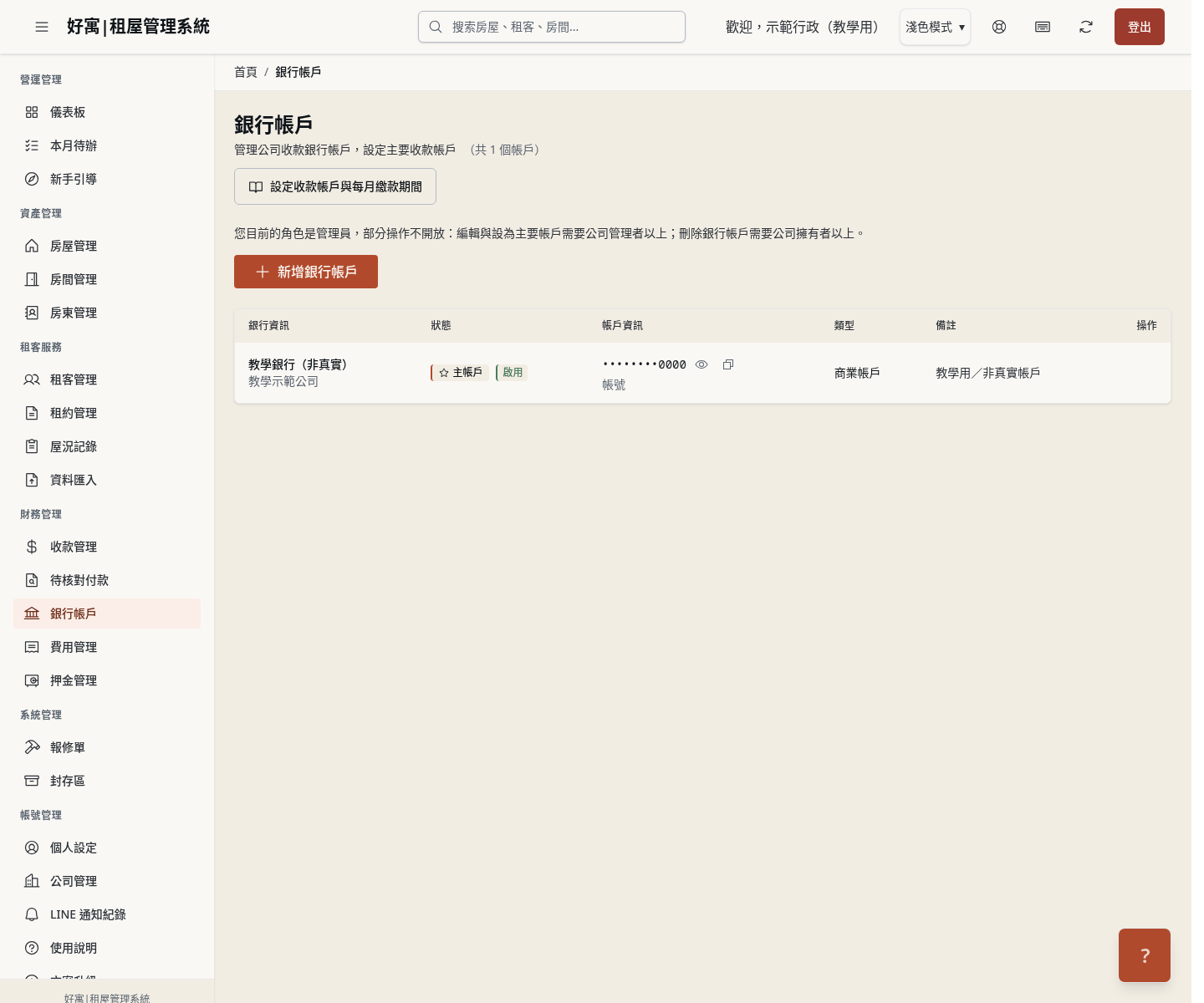
Task: Click the 銀行帳戶 breadcrumb text
Action: click(x=298, y=72)
